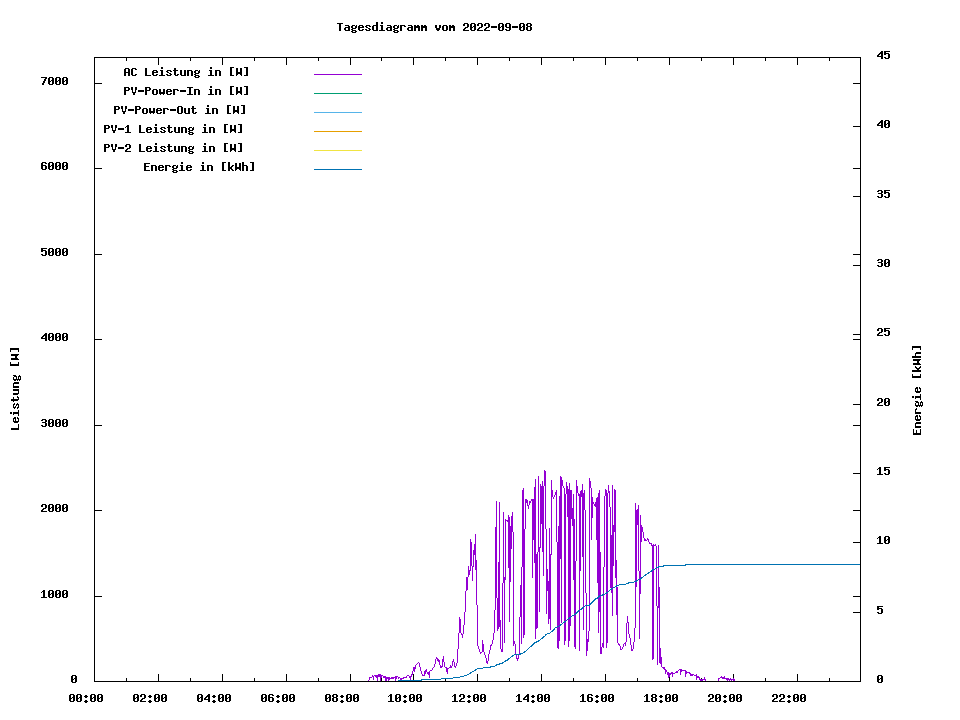Click the 20 tick label on the Energie axis

[x=884, y=403]
